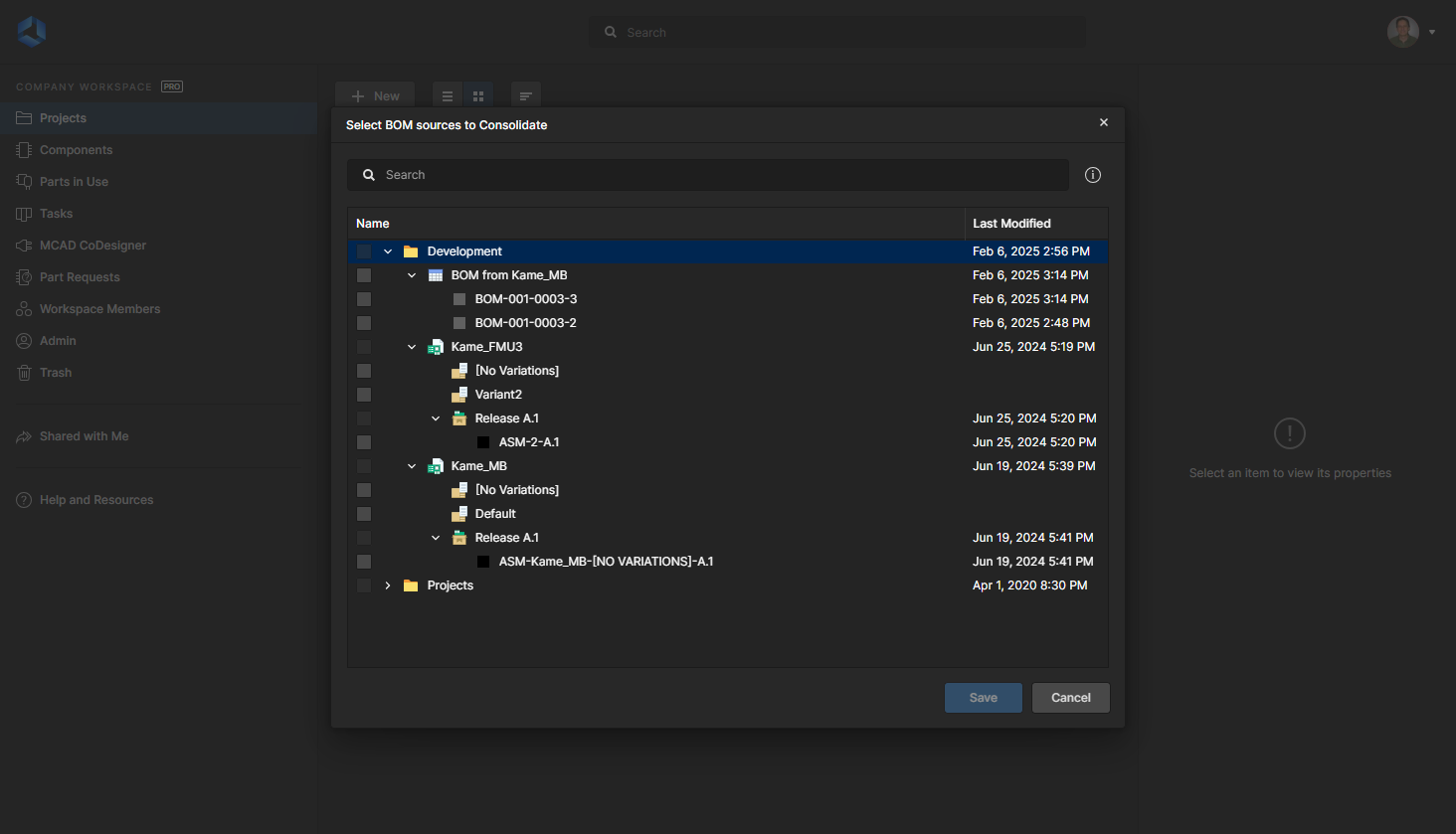This screenshot has width=1456, height=834.
Task: Close the Select BOM sources dialog
Action: (x=1104, y=122)
